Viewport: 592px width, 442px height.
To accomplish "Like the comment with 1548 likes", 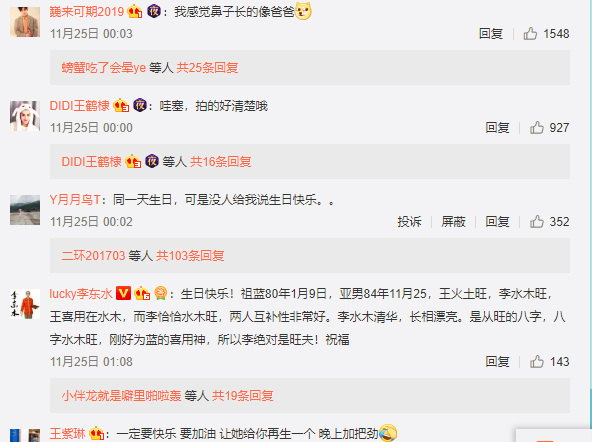I will pos(530,34).
